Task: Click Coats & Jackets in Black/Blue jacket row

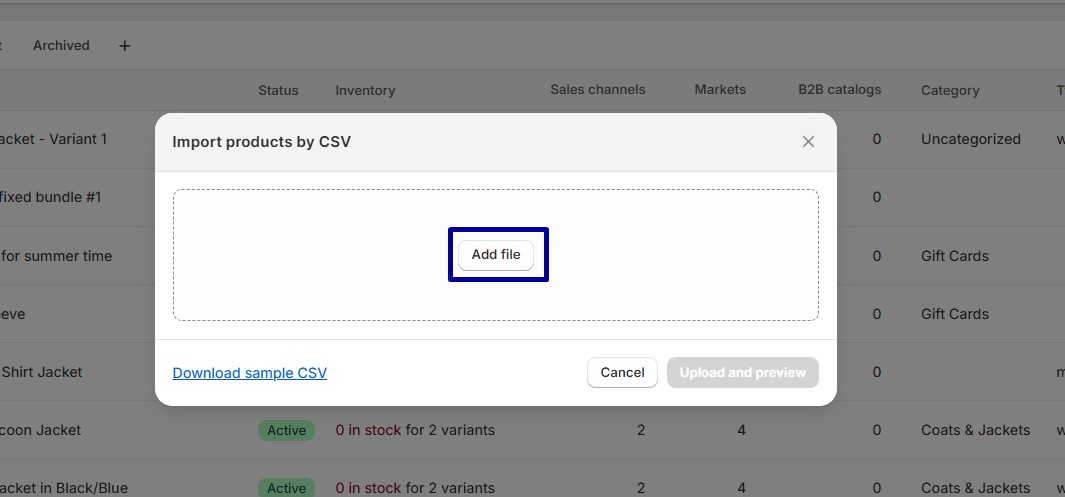Action: pos(975,488)
